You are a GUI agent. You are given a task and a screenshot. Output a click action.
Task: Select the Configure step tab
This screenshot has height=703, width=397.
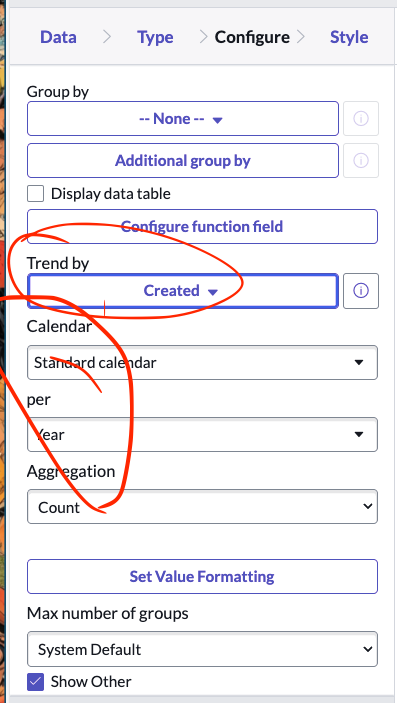coord(252,37)
